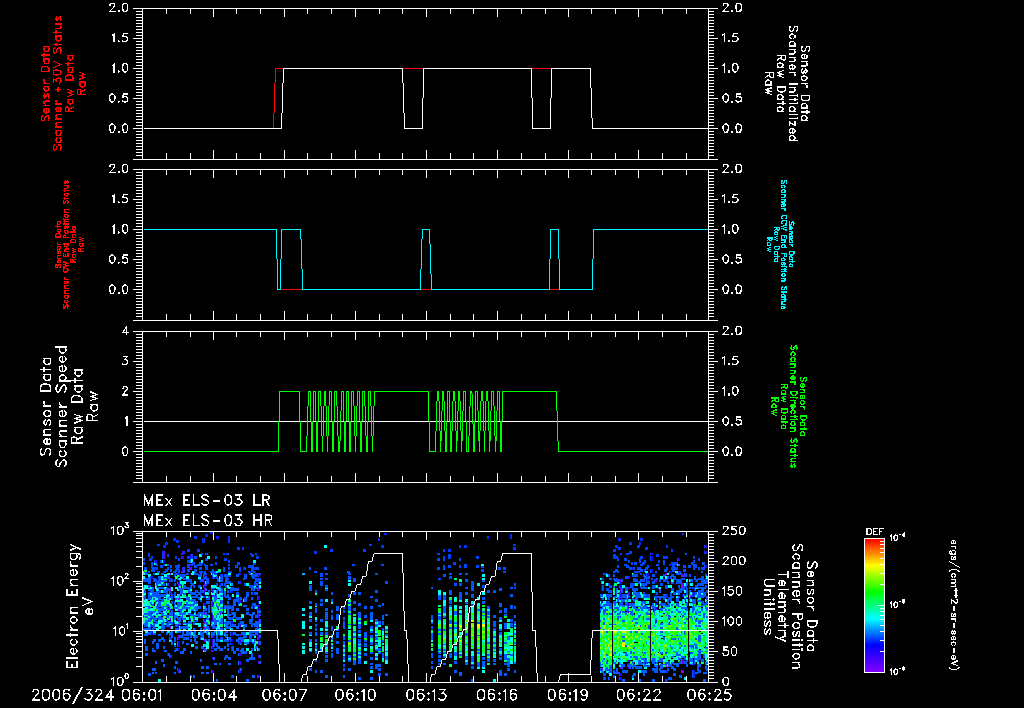
Task: Click the DEF color scale bar
Action: (x=874, y=605)
